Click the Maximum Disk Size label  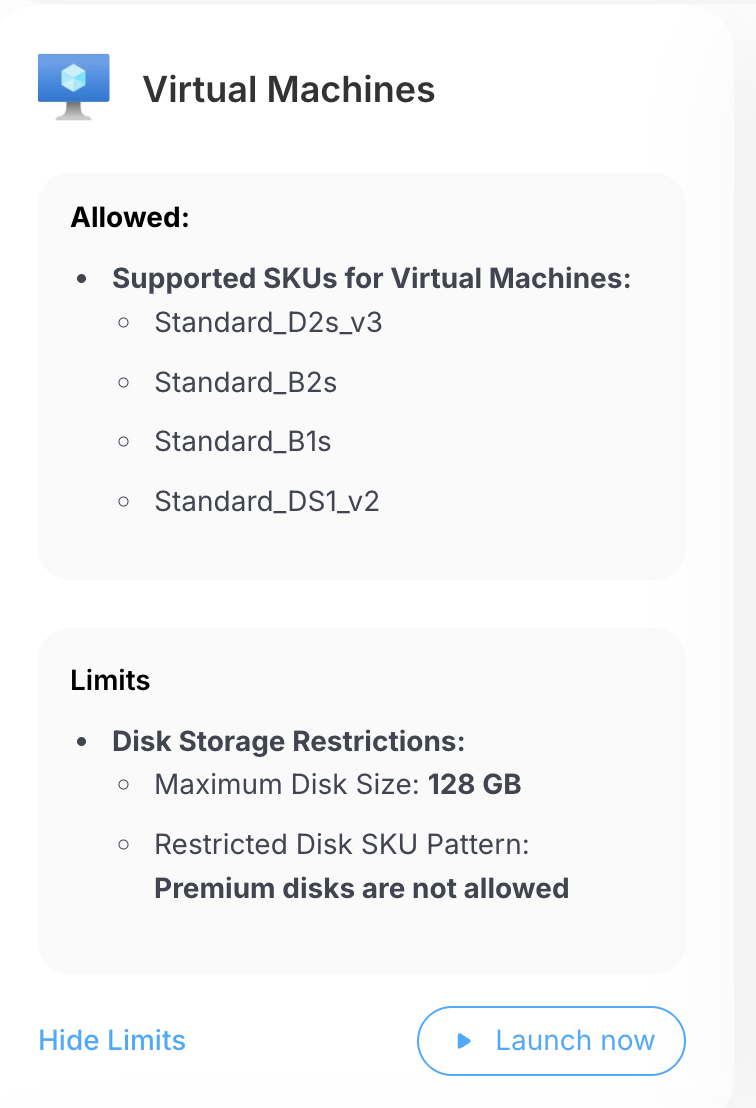pos(286,784)
